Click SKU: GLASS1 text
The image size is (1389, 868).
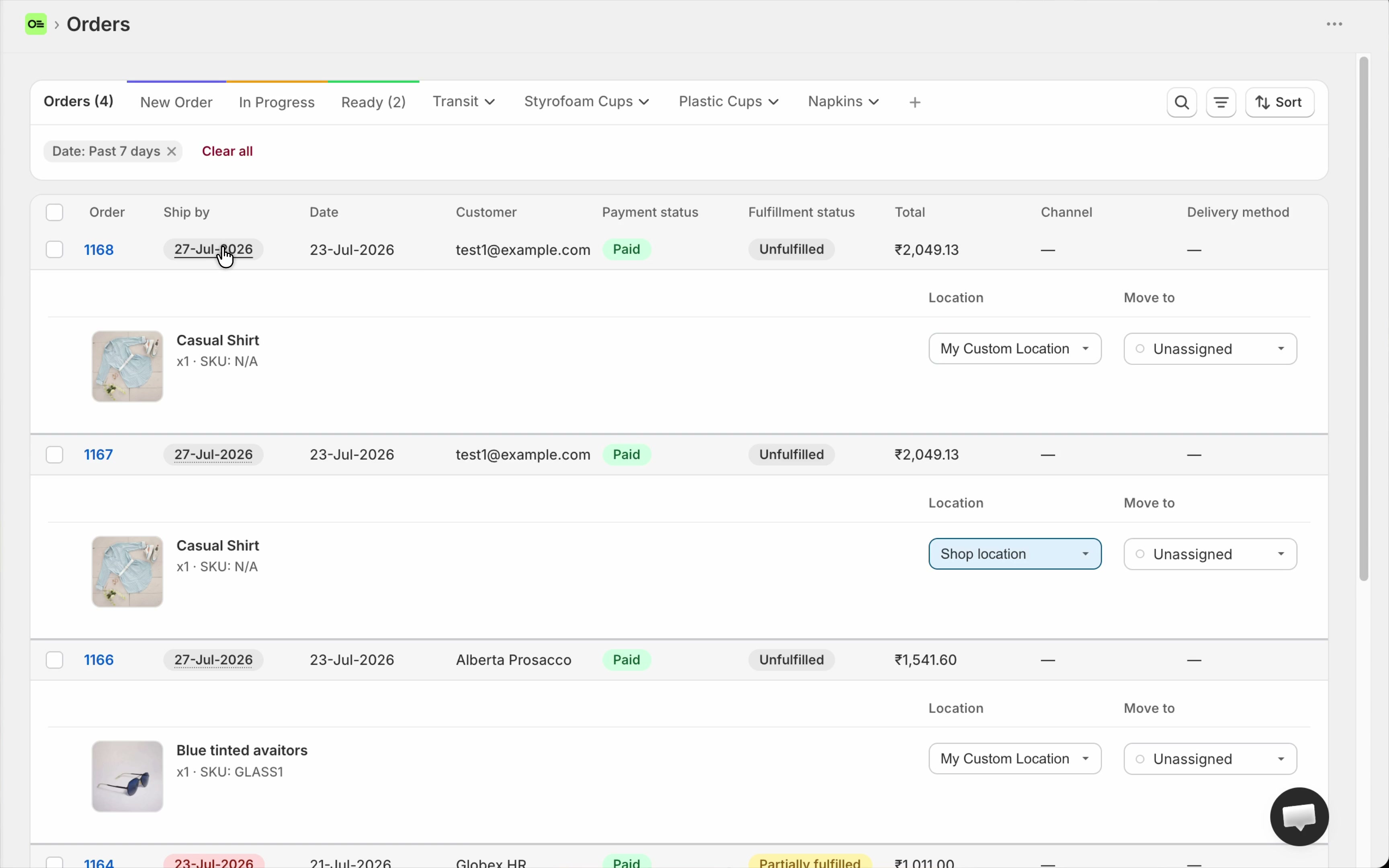tap(242, 772)
